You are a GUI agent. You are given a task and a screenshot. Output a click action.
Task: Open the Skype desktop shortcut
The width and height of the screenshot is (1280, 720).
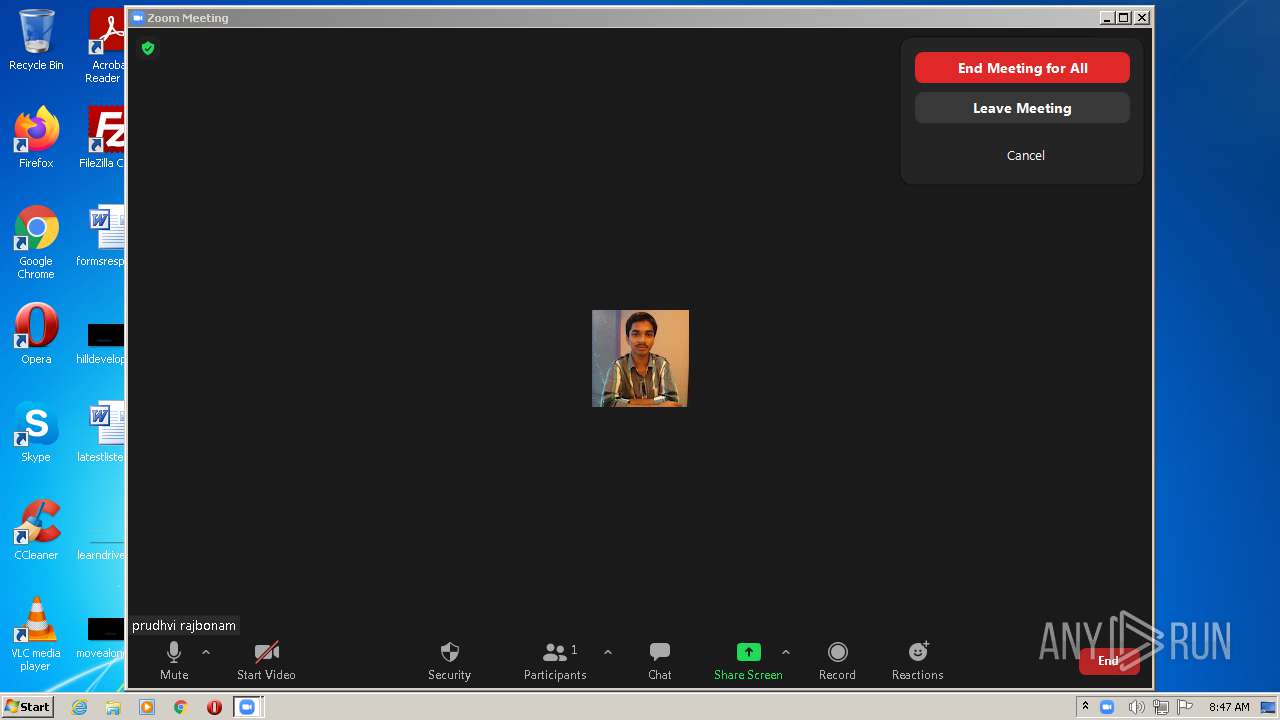tap(36, 432)
